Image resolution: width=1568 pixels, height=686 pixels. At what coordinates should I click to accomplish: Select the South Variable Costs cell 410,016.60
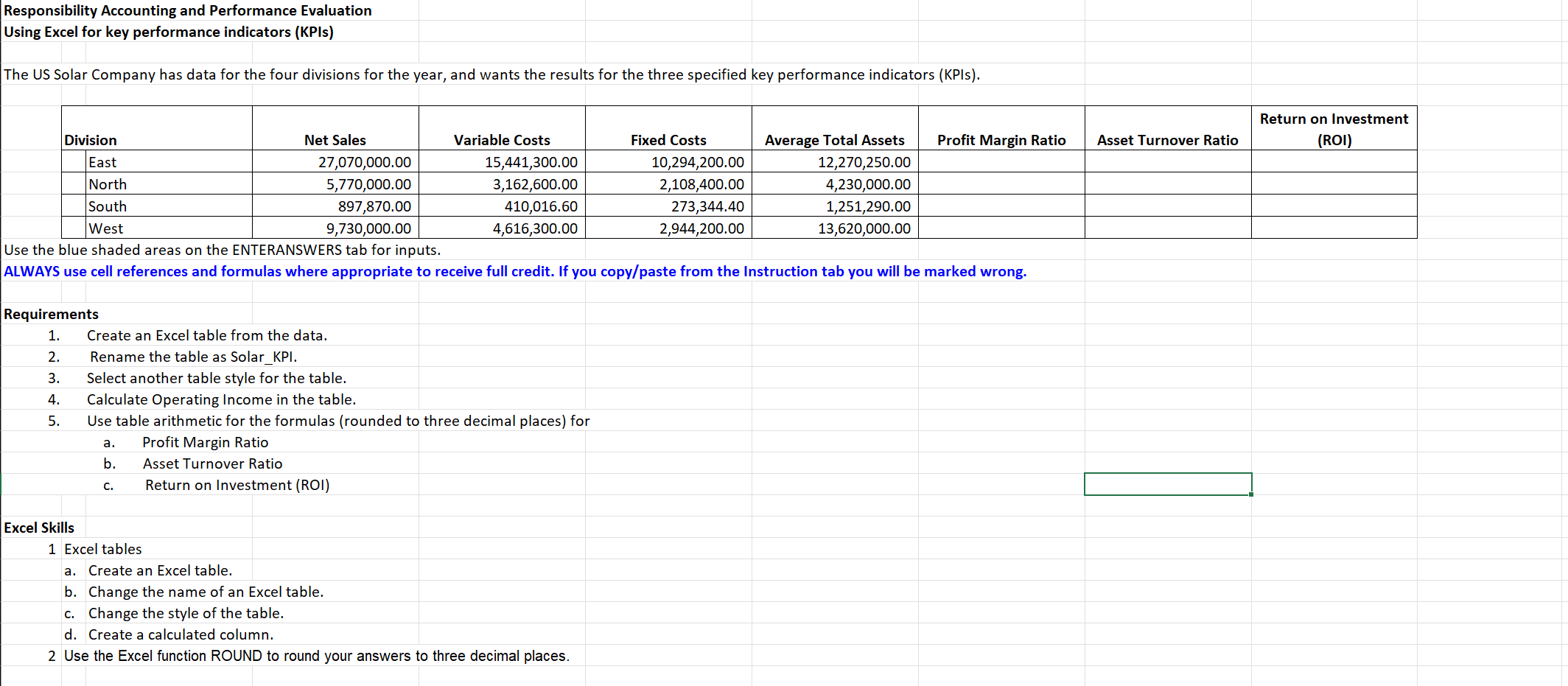[502, 206]
